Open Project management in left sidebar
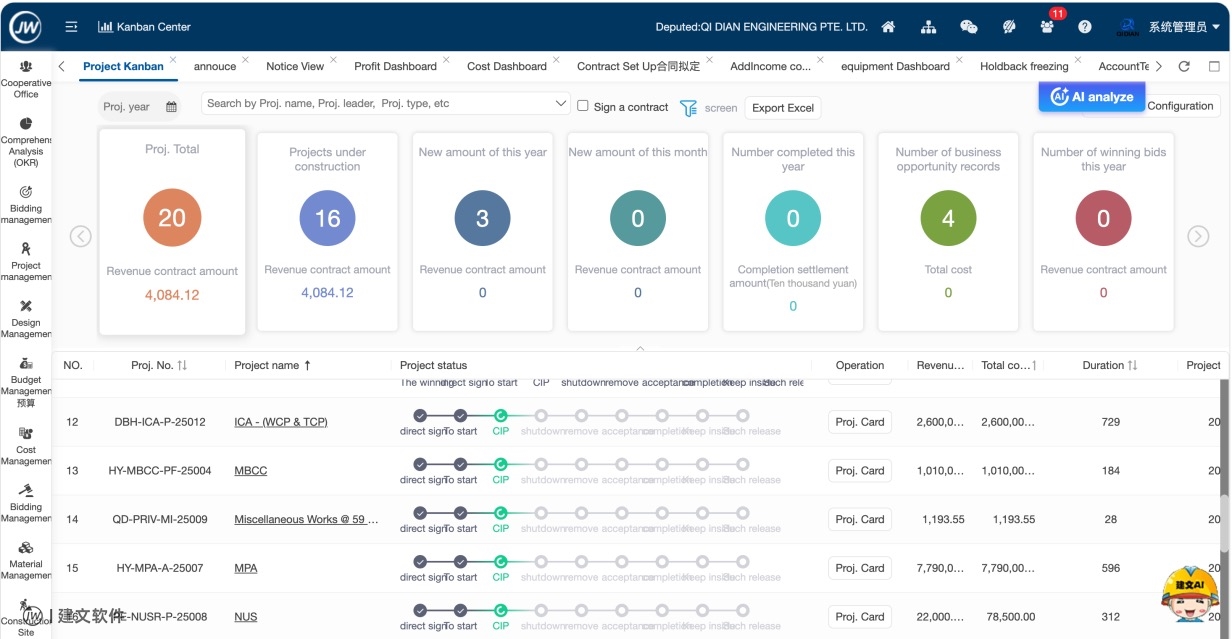Image resolution: width=1232 pixels, height=639 pixels. [26, 261]
